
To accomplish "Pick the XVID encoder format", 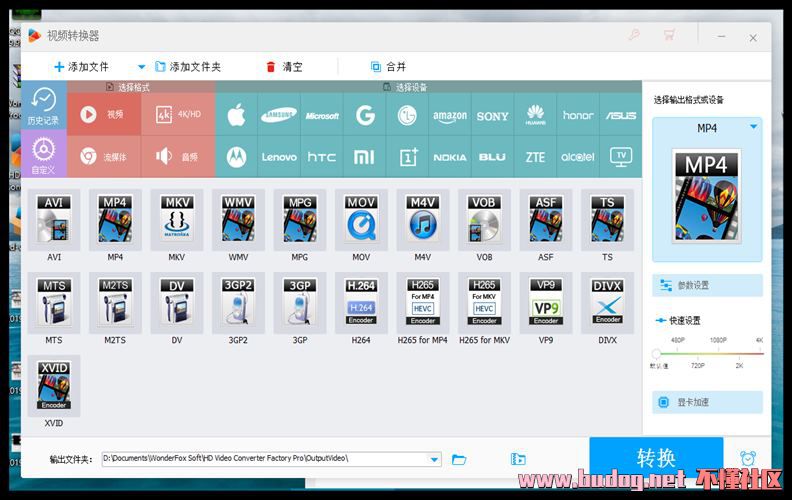I will click(54, 386).
